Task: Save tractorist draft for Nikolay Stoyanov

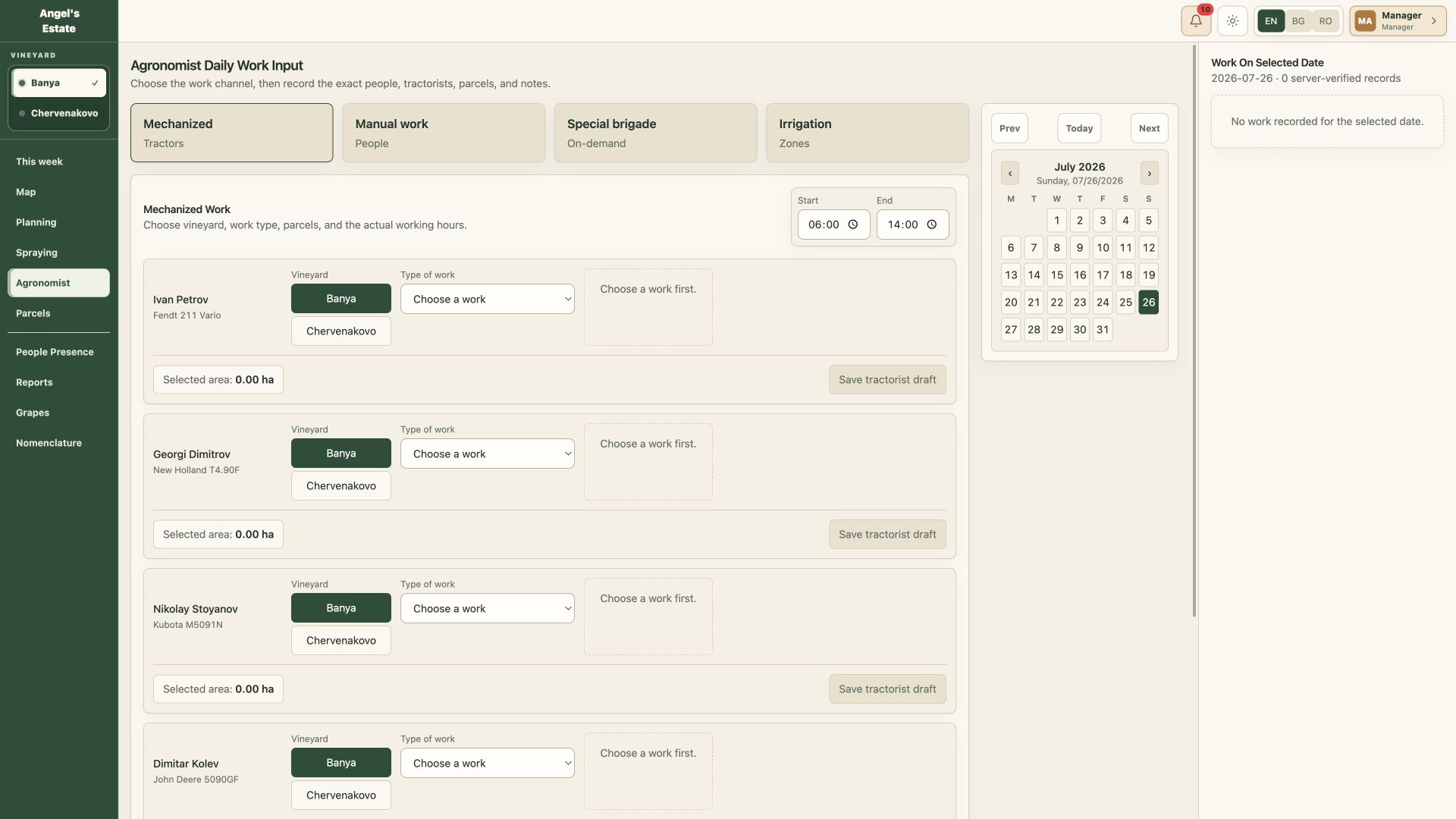Action: click(887, 689)
